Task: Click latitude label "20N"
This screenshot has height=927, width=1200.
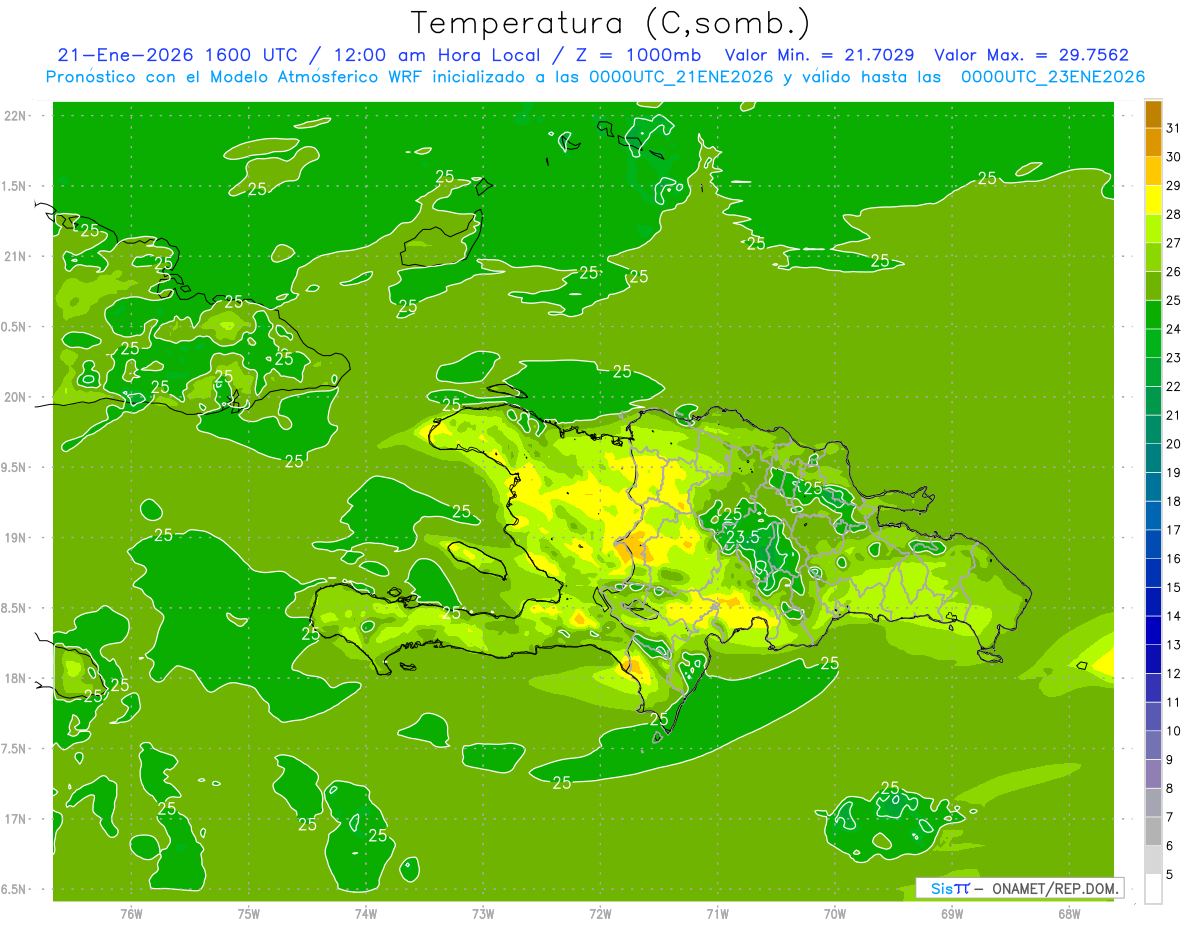Action: (x=17, y=397)
